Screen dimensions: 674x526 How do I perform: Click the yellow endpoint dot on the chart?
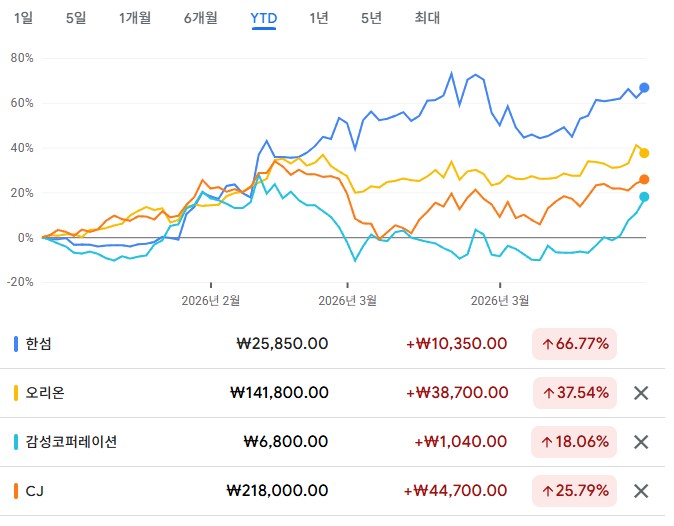click(x=644, y=153)
